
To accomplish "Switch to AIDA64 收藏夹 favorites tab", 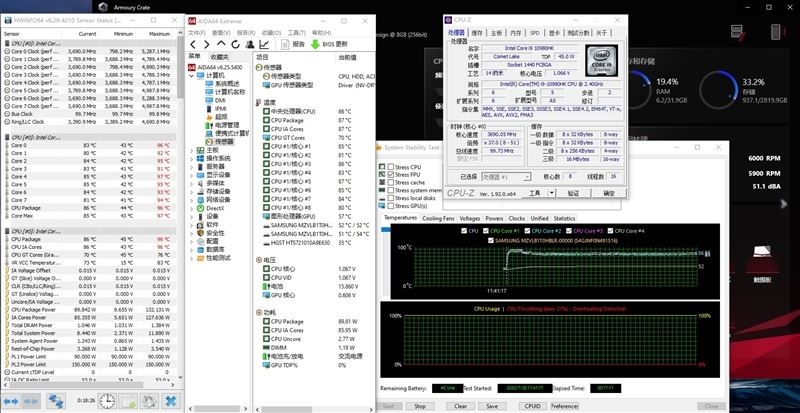I will [x=219, y=57].
